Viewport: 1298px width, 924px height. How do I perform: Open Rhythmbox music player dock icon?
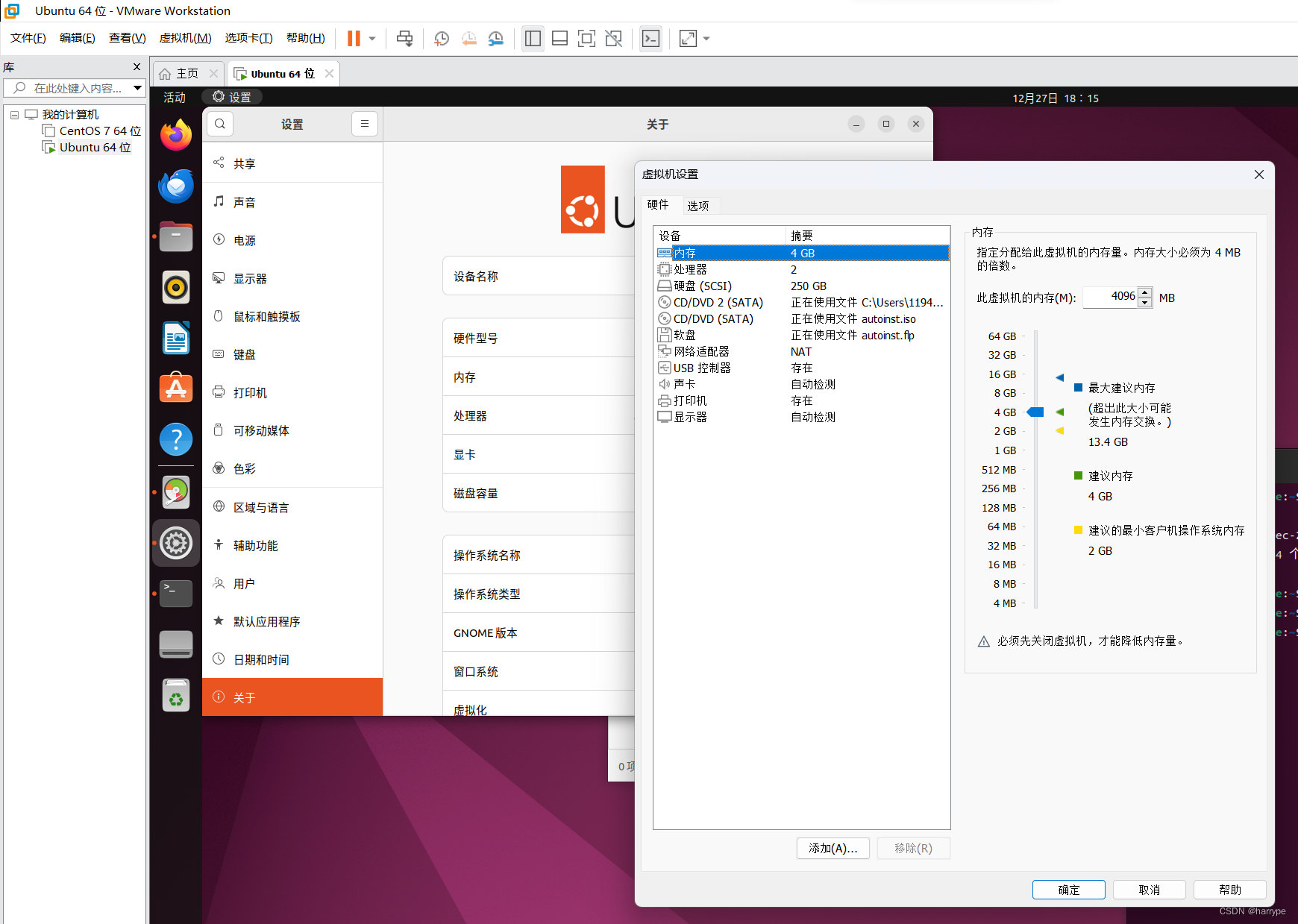click(x=176, y=287)
